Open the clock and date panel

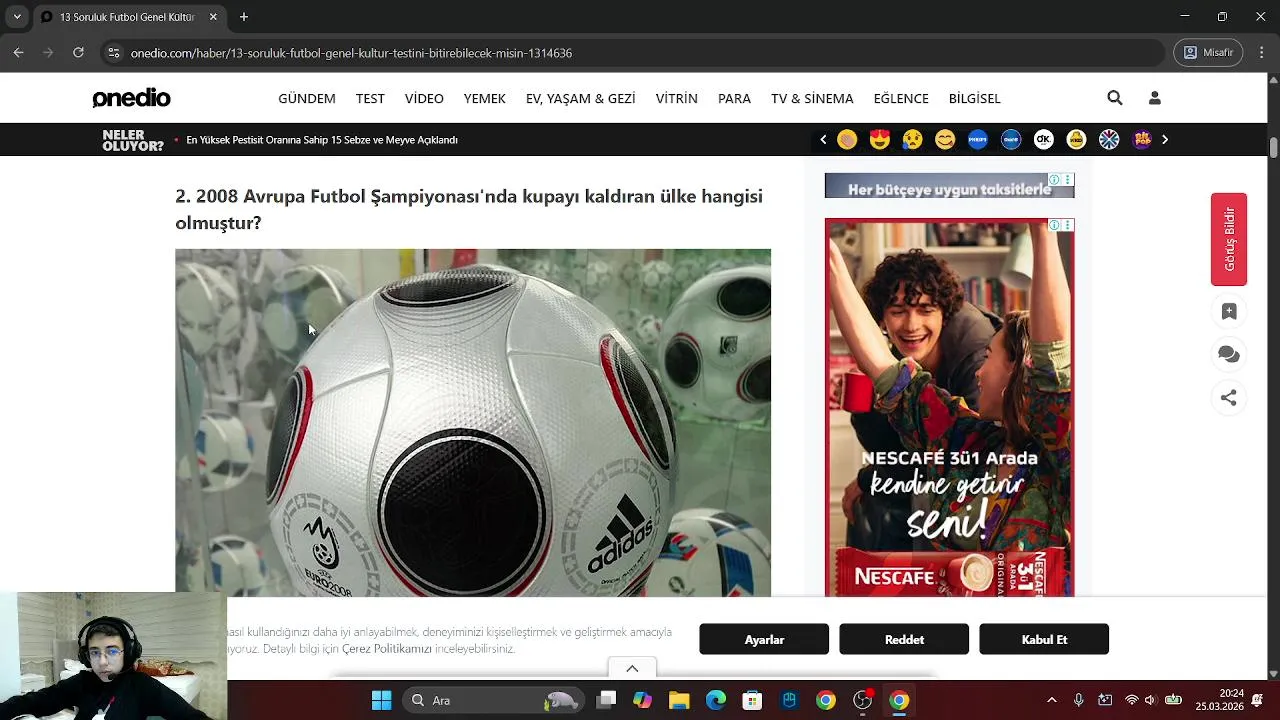[1218, 700]
